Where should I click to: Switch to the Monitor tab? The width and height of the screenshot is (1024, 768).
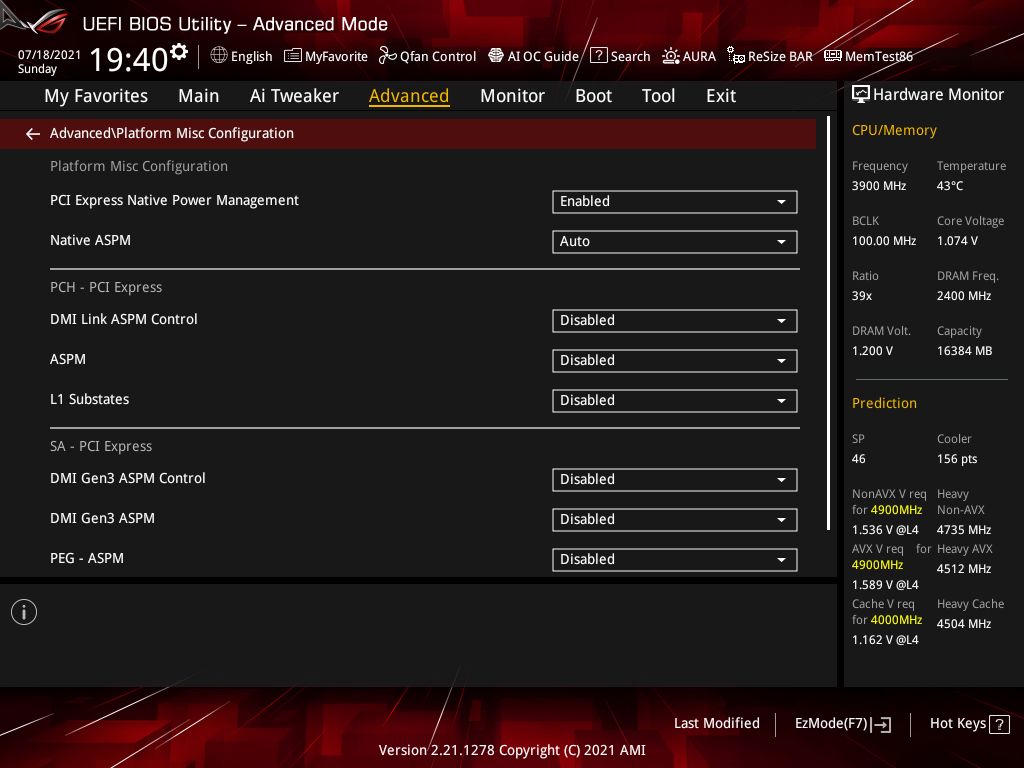click(512, 96)
